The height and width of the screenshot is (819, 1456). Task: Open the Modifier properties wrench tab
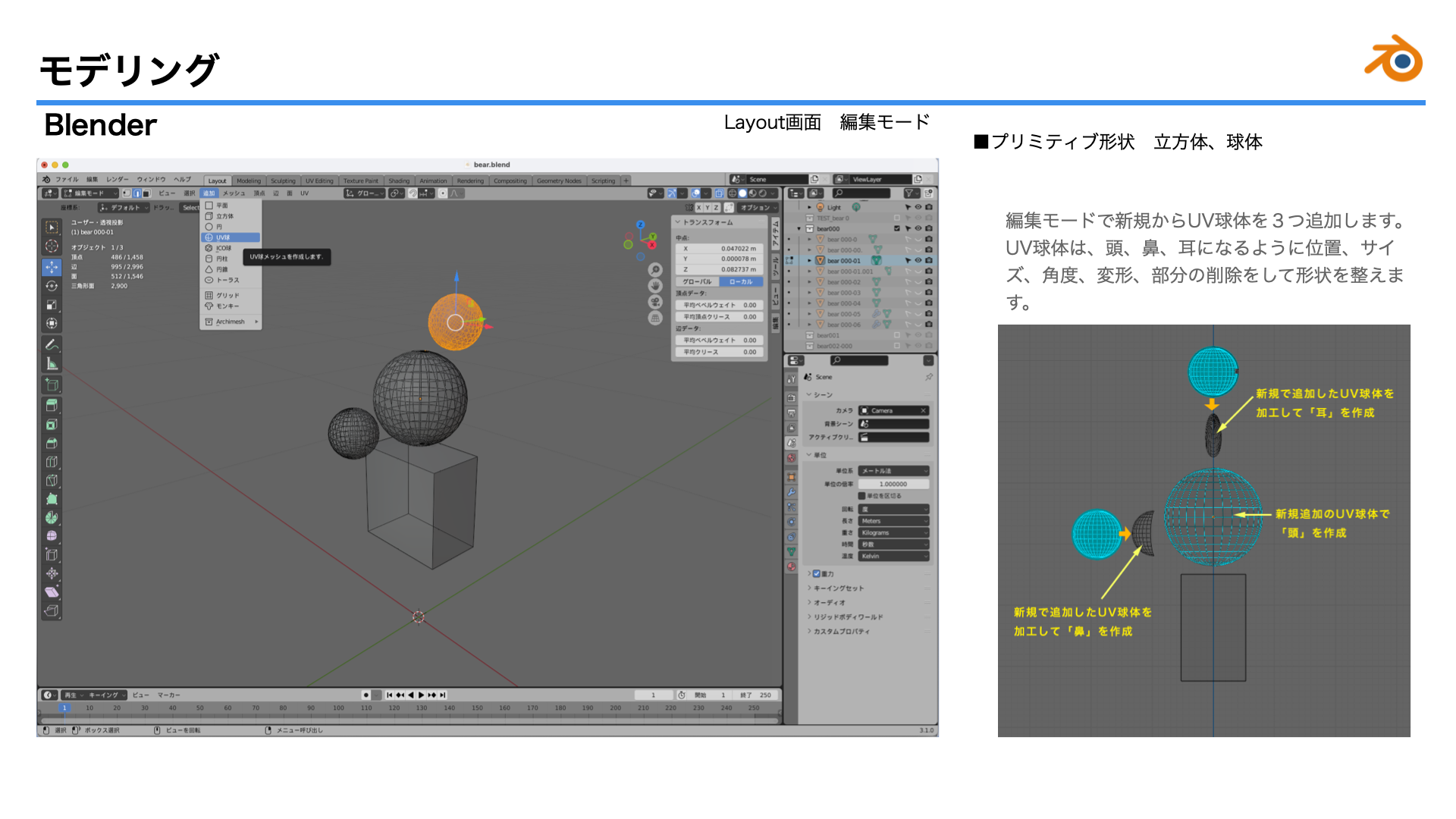click(x=791, y=492)
